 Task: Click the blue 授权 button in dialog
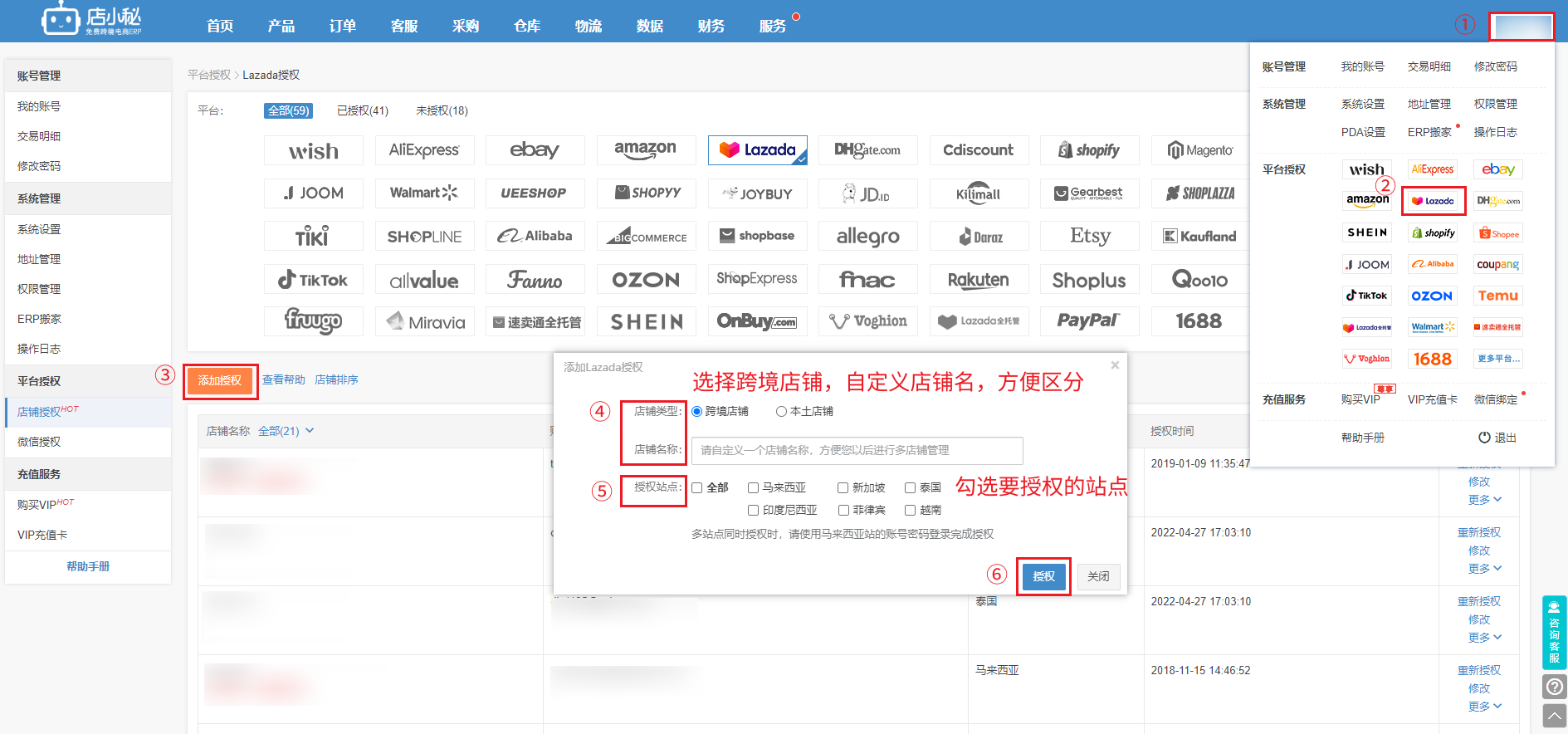(1043, 576)
